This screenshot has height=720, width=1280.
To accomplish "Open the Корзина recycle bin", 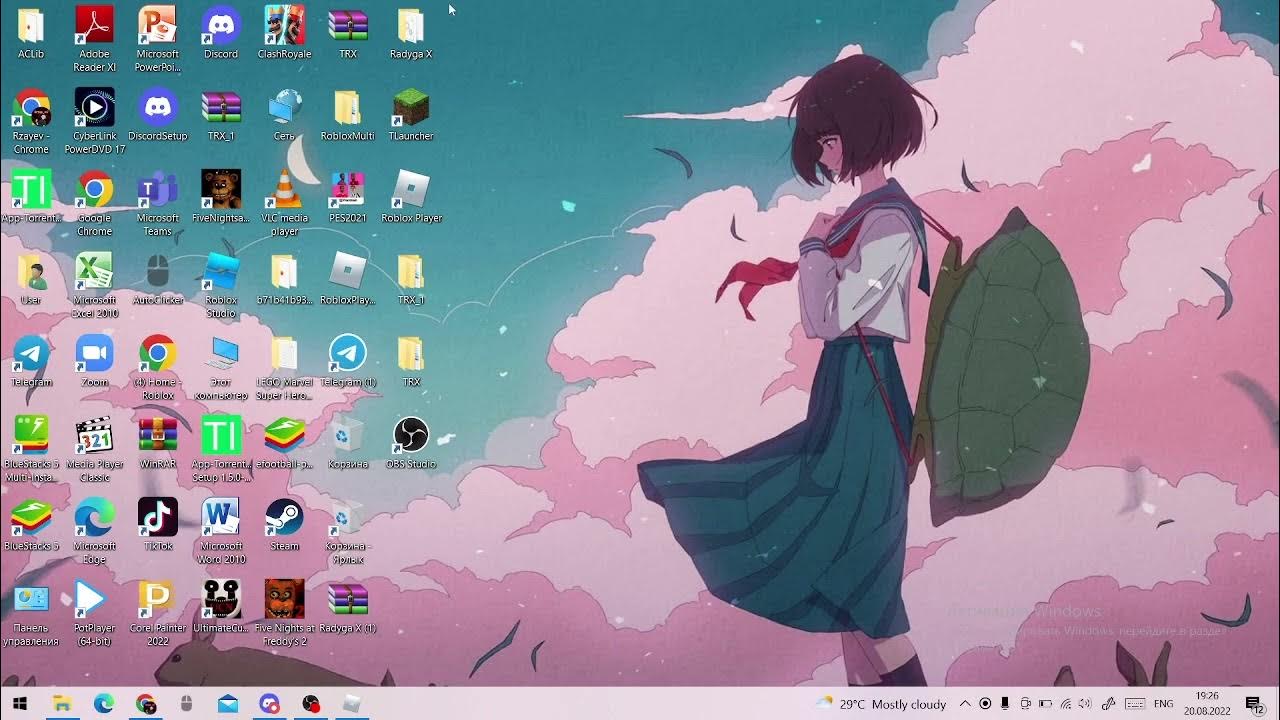I will pos(348,443).
